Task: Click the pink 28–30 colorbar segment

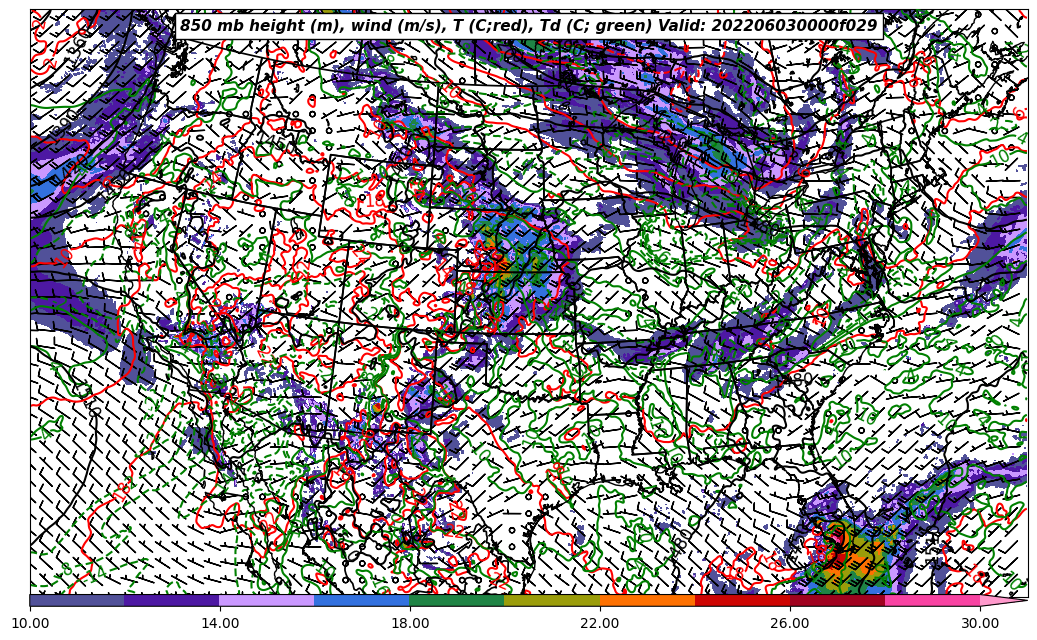Action: tap(933, 600)
